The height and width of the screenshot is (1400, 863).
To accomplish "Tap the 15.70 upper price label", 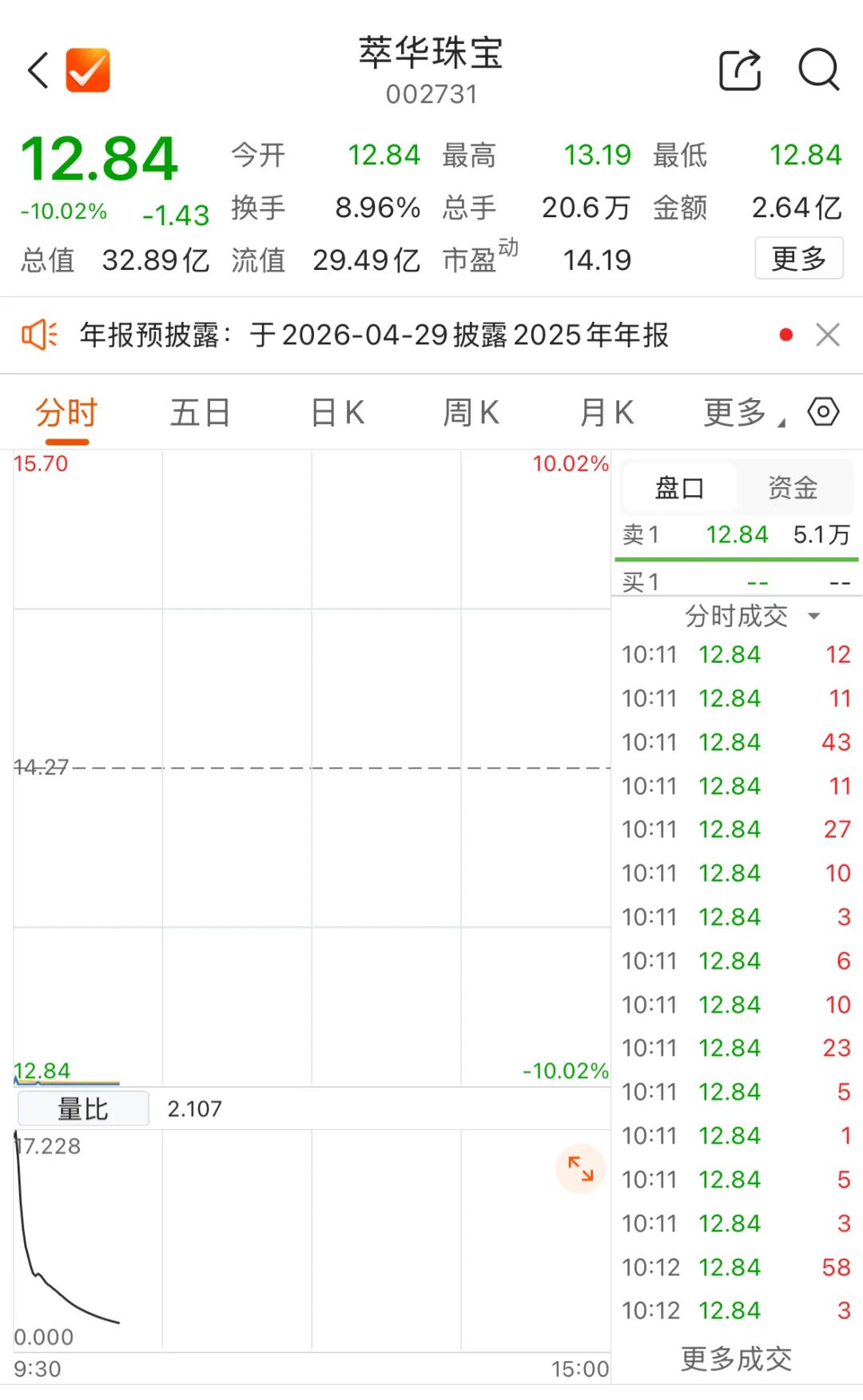I will 41,463.
